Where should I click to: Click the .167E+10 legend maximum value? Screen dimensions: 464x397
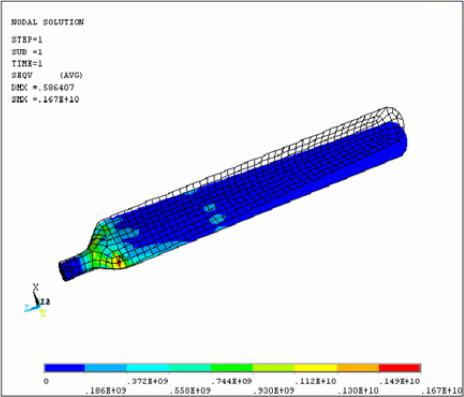tap(442, 390)
